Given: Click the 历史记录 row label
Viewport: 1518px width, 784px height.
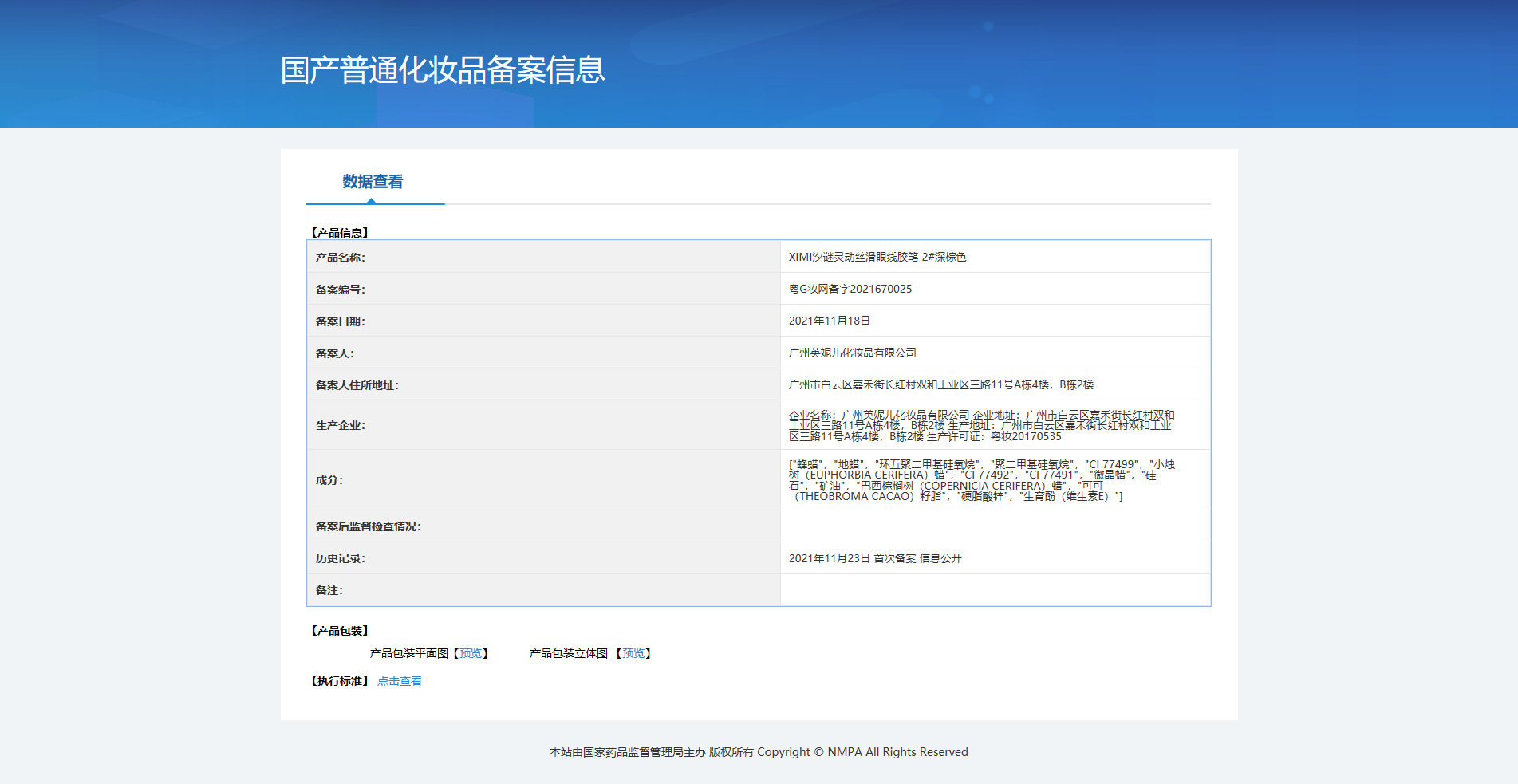Looking at the screenshot, I should click(341, 558).
